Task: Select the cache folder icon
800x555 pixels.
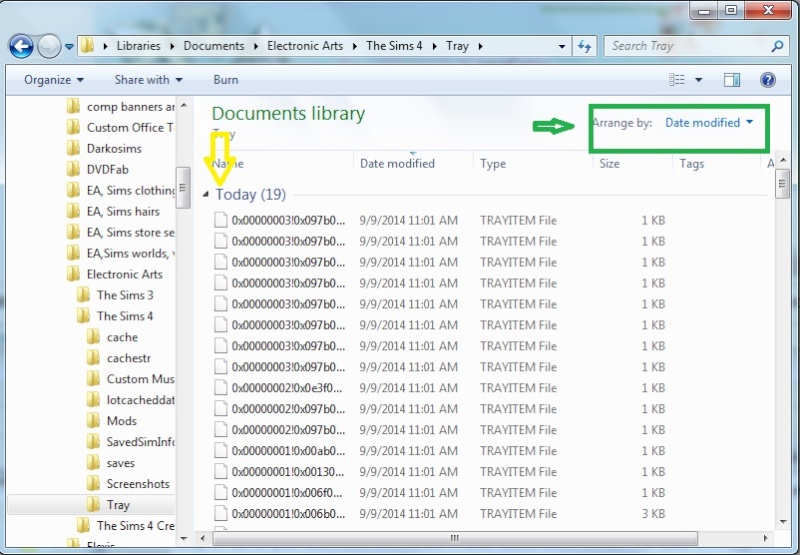Action: coord(94,337)
